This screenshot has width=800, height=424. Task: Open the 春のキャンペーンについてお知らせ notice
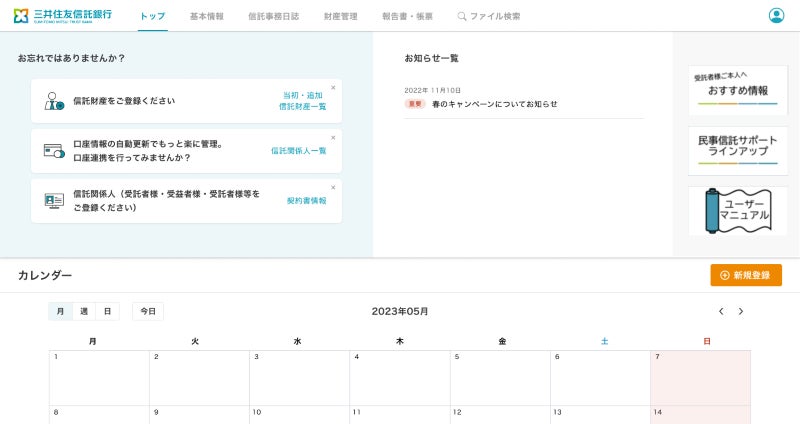(494, 104)
